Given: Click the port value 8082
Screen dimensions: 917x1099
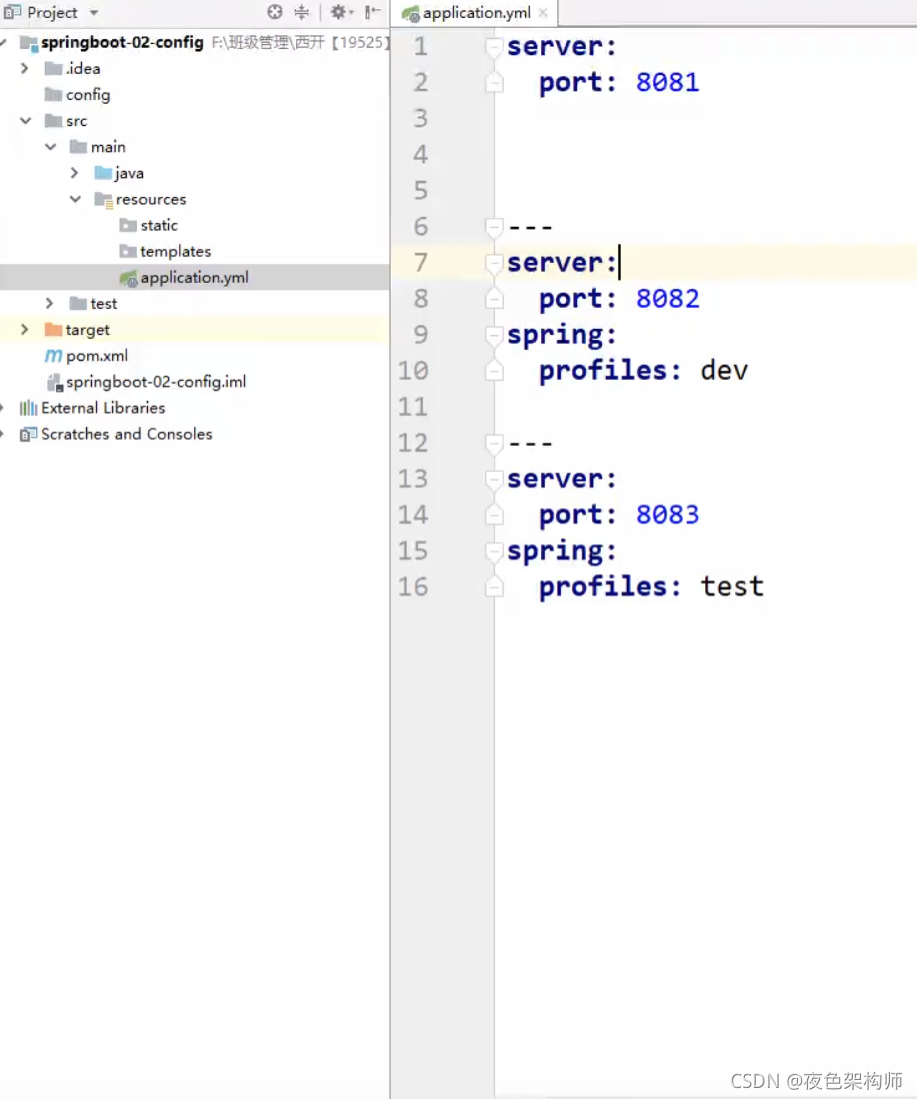Looking at the screenshot, I should pyautogui.click(x=667, y=299).
